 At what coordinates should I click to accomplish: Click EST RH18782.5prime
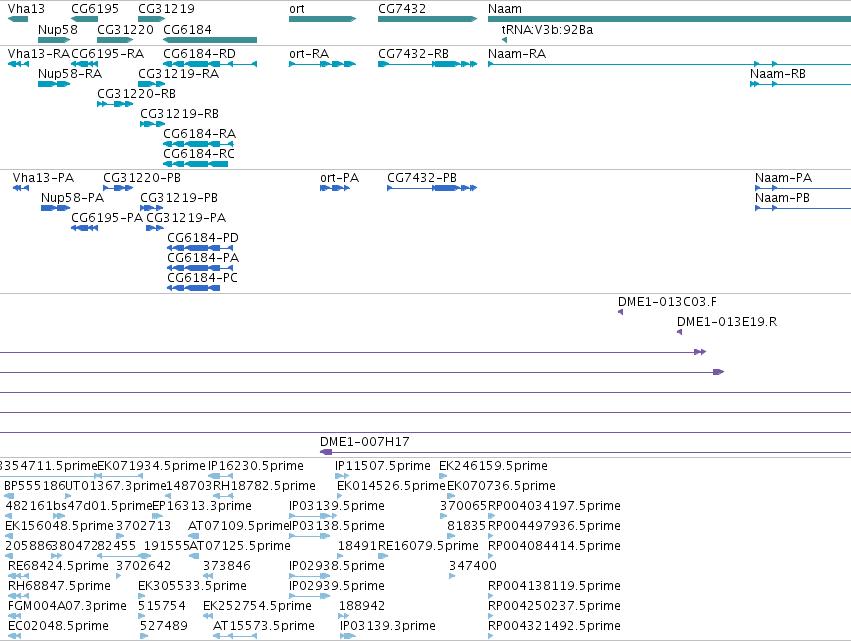264,486
